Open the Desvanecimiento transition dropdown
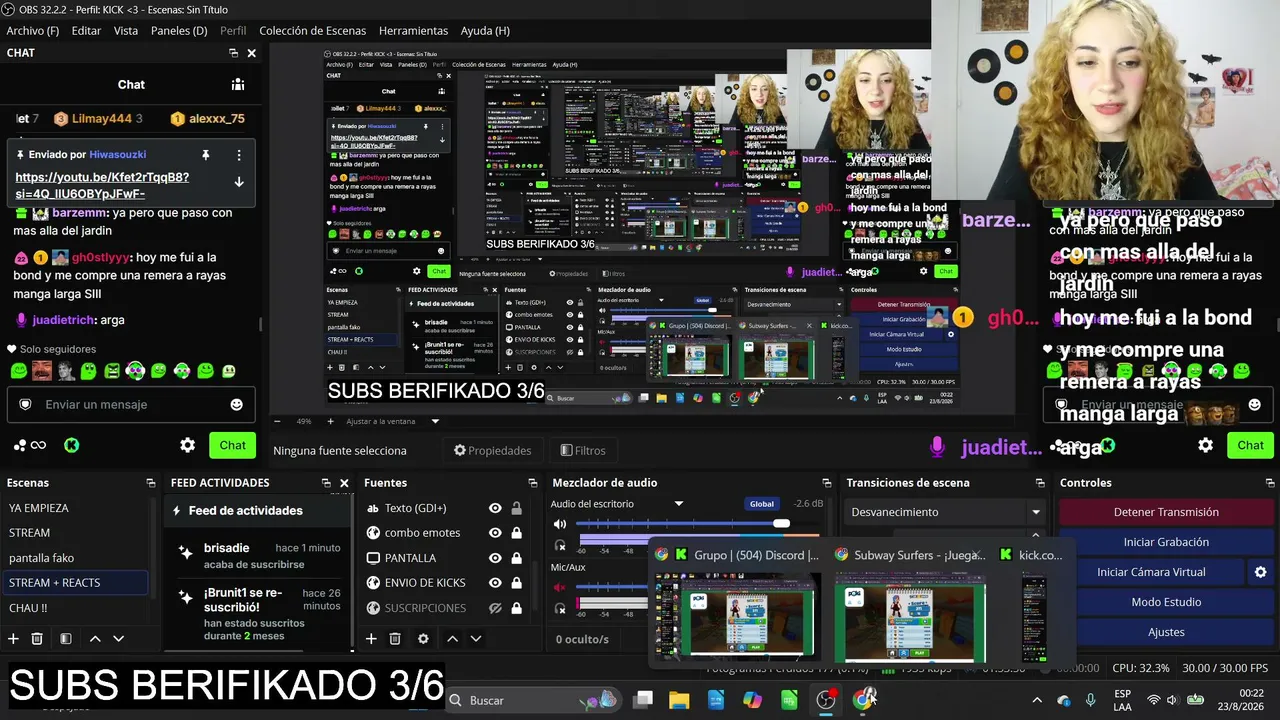The height and width of the screenshot is (720, 1280). coord(944,512)
